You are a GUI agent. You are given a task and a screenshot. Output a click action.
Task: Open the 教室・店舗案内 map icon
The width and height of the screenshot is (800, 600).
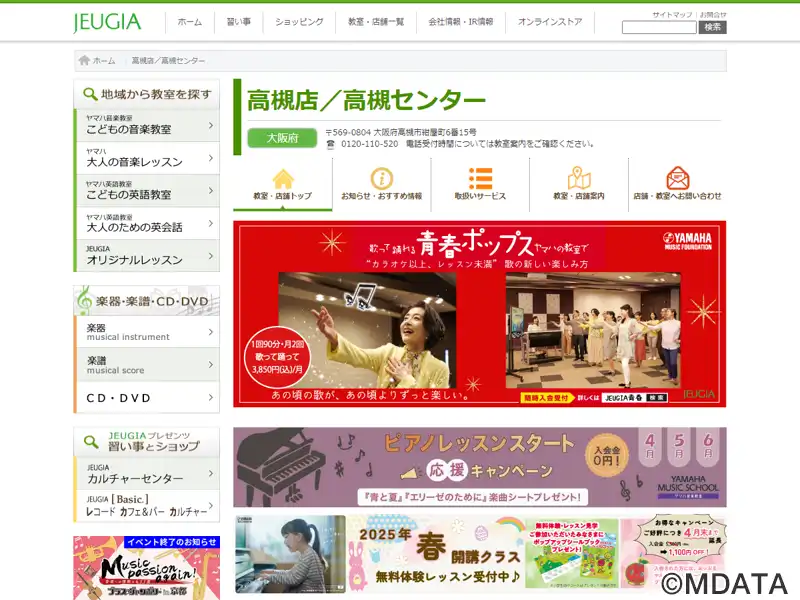point(579,178)
